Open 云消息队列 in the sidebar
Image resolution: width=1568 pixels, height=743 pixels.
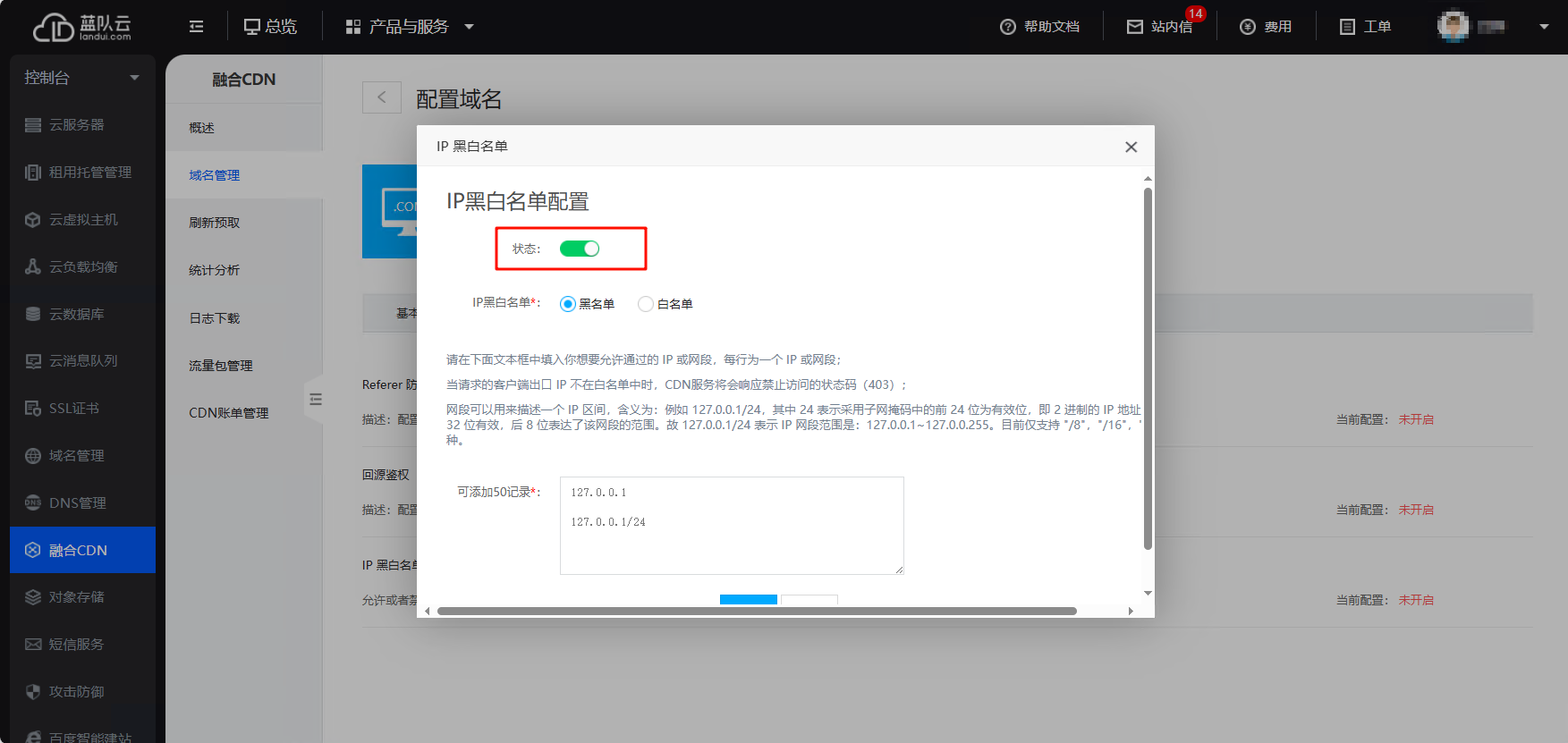coord(82,361)
